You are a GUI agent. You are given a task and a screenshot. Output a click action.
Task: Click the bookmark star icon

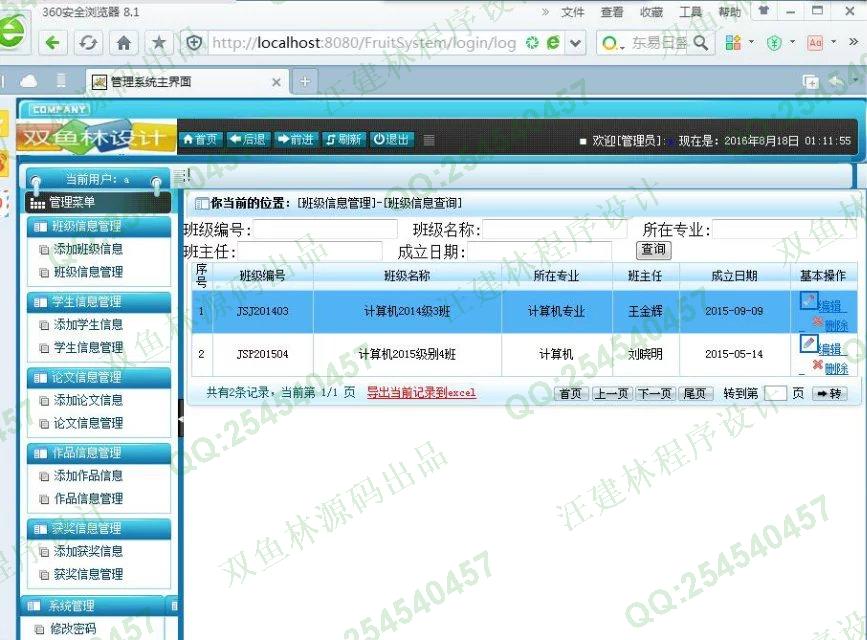(x=158, y=43)
